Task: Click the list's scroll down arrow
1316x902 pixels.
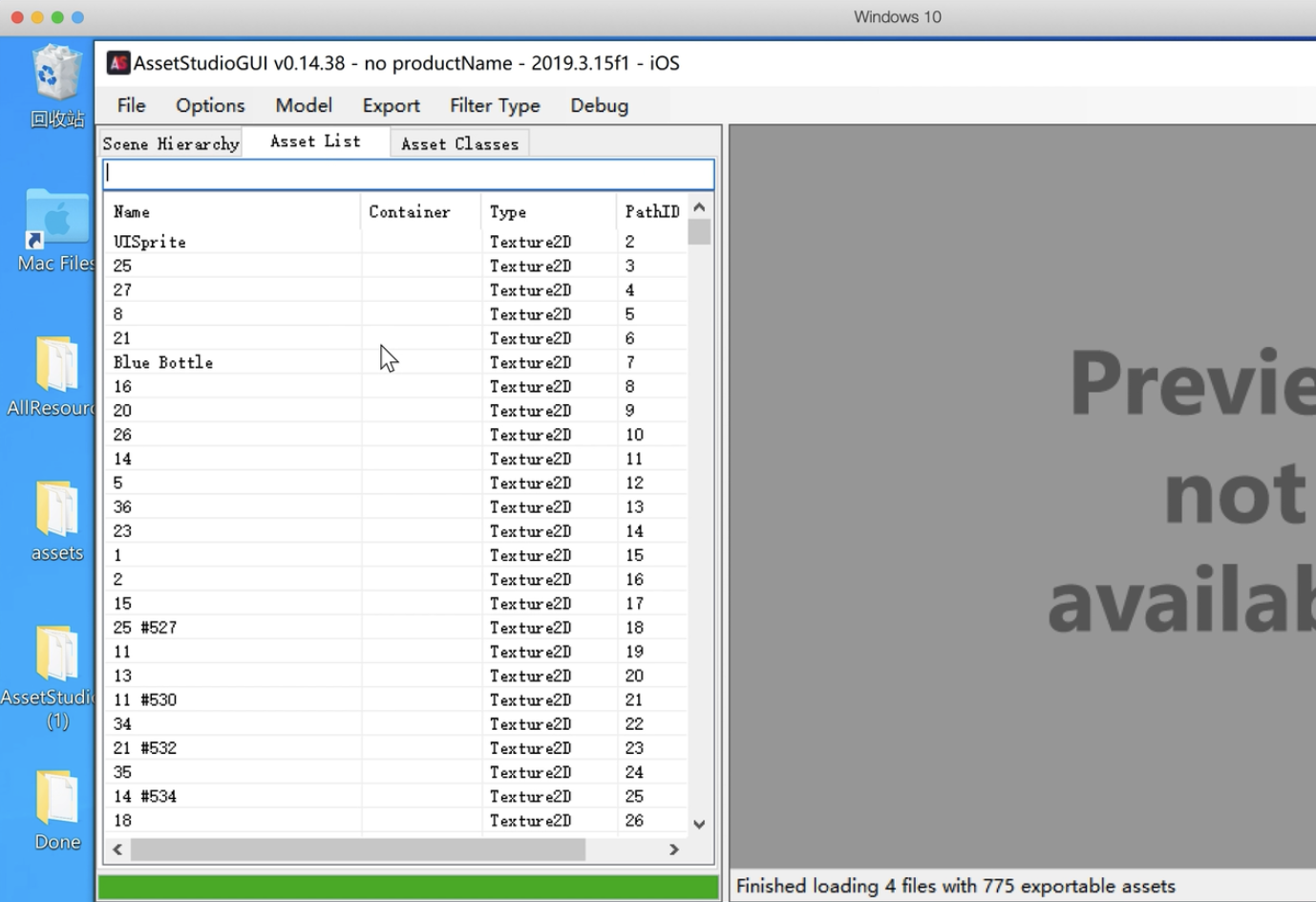Action: (x=699, y=824)
